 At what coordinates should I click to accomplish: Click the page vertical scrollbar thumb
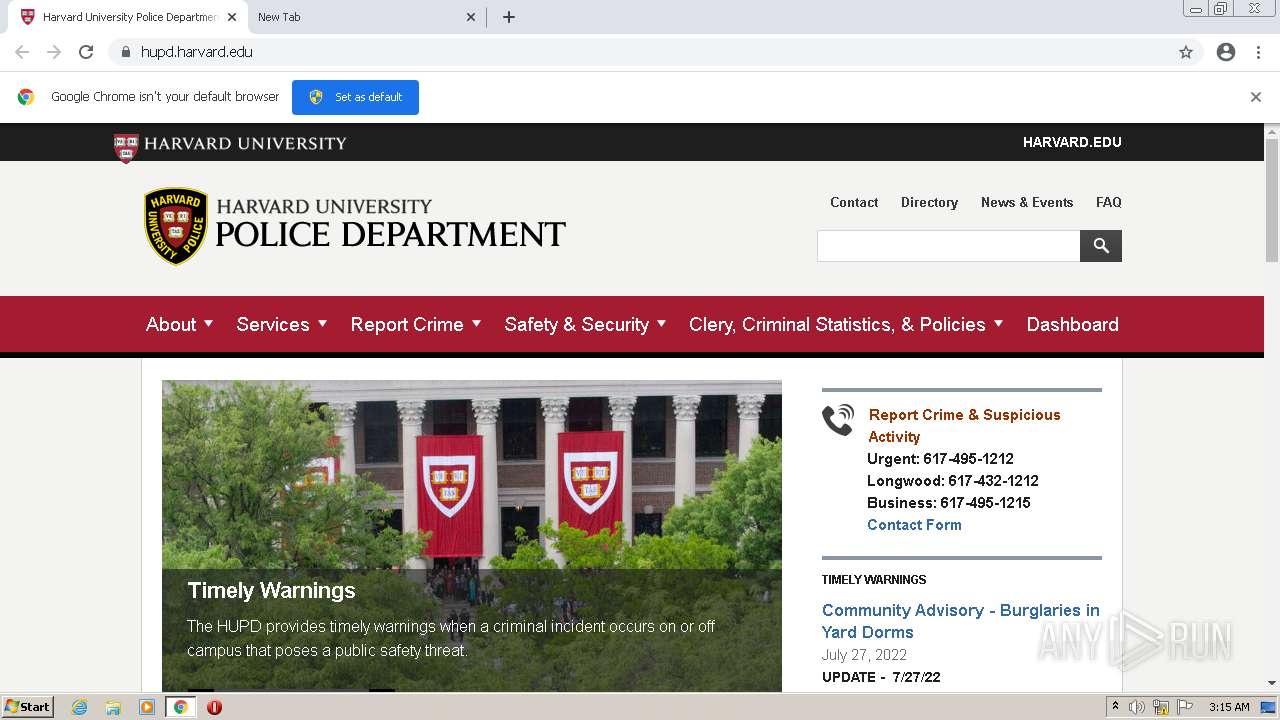click(1272, 200)
